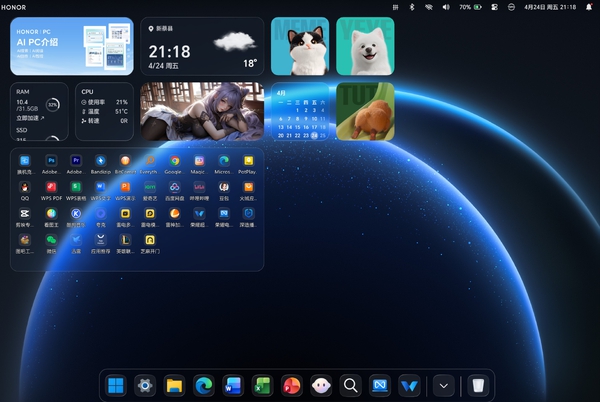Open the 芝麻开门 app icon
The height and width of the screenshot is (402, 600).
click(x=150, y=240)
